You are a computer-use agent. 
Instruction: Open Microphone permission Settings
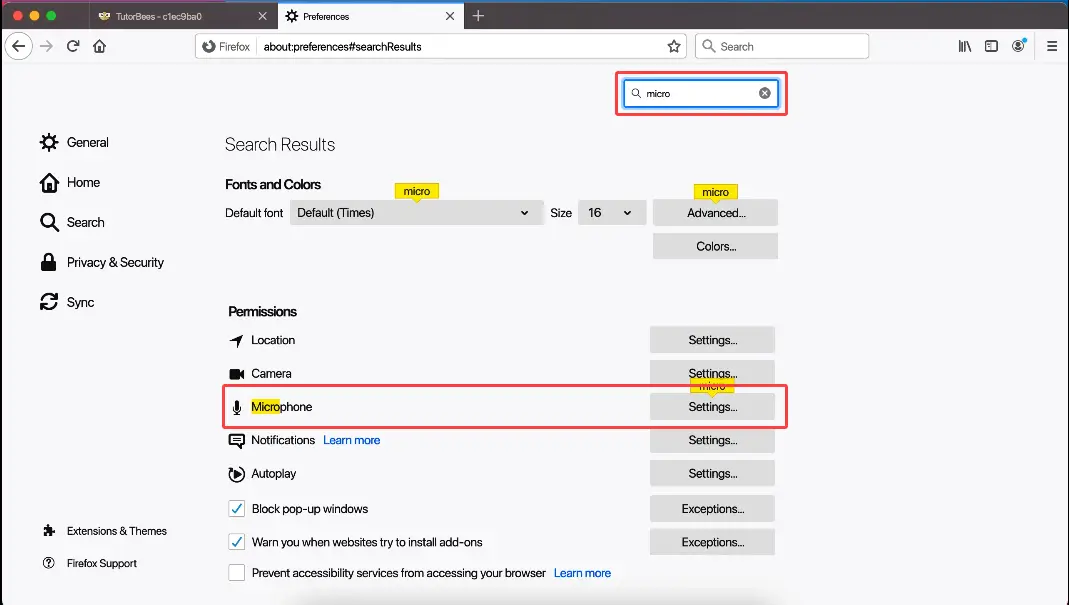[x=712, y=407]
